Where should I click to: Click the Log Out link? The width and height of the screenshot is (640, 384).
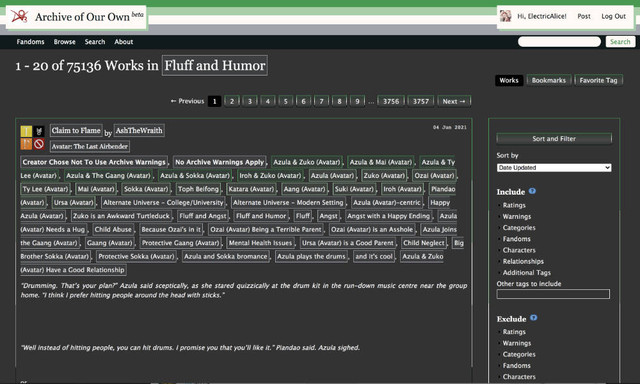click(x=613, y=16)
